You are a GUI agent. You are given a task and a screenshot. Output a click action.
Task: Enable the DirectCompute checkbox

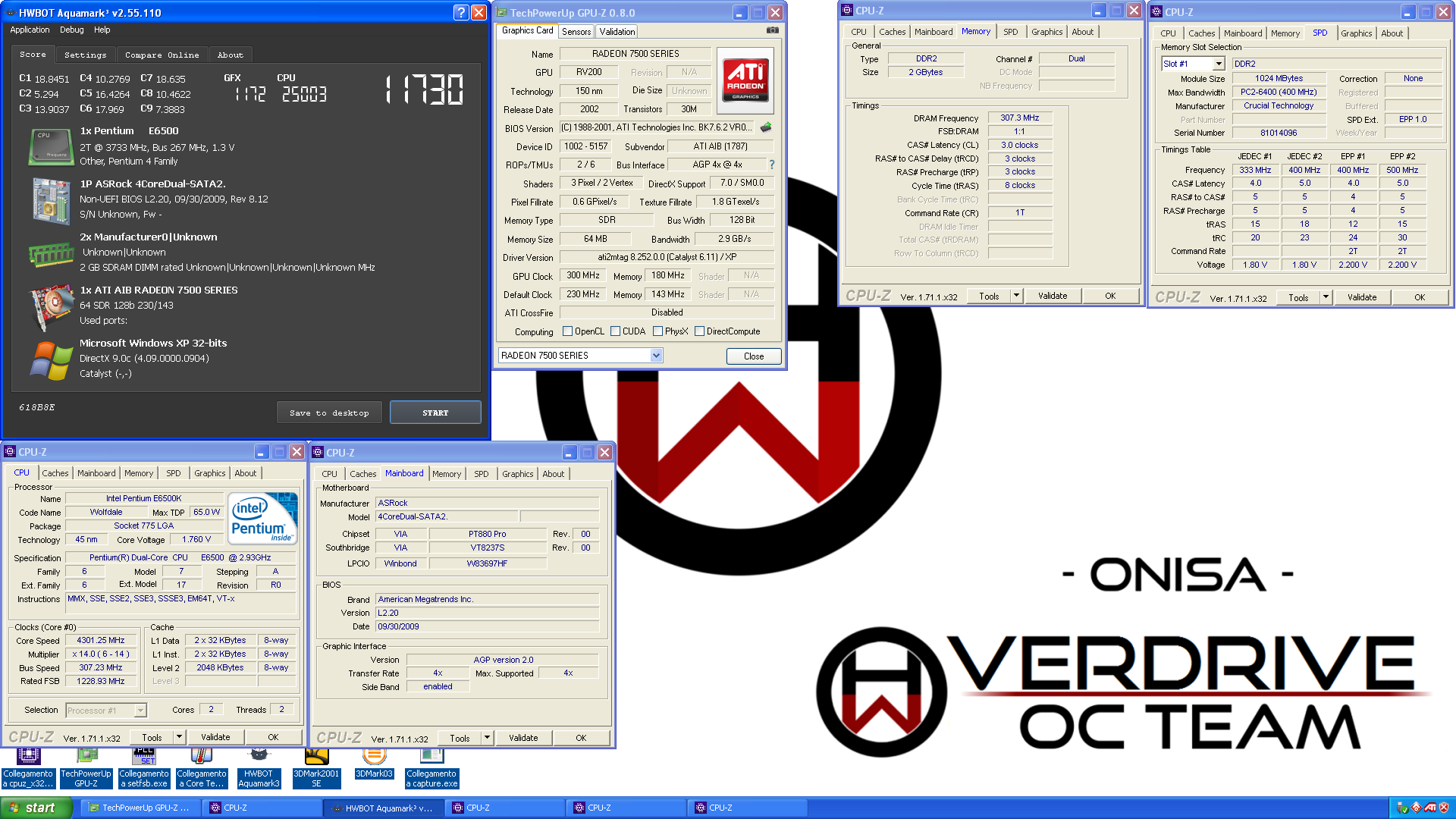coord(699,331)
